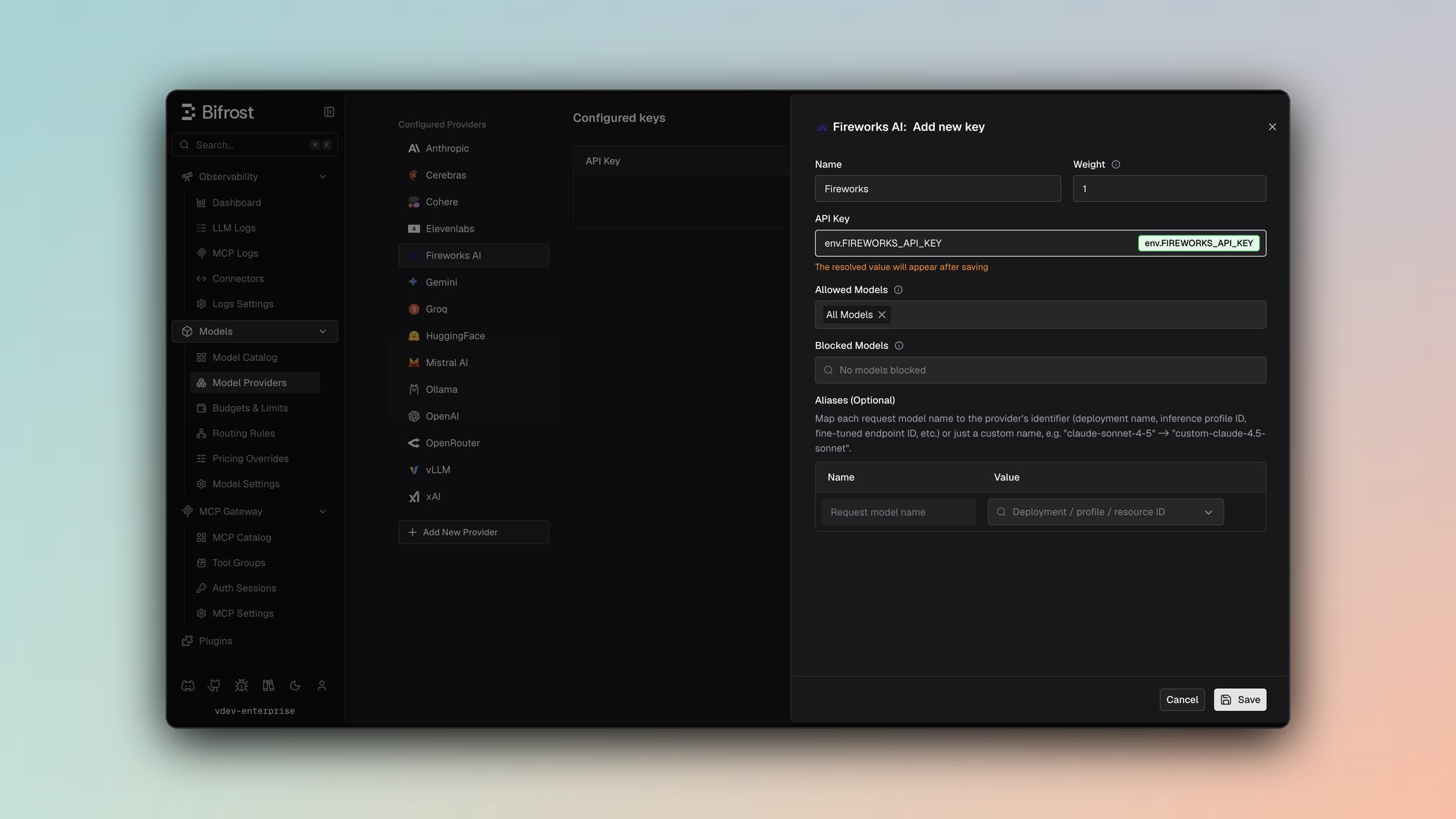The height and width of the screenshot is (819, 1456).
Task: Click the Elevenlabs provider icon
Action: coord(414,229)
